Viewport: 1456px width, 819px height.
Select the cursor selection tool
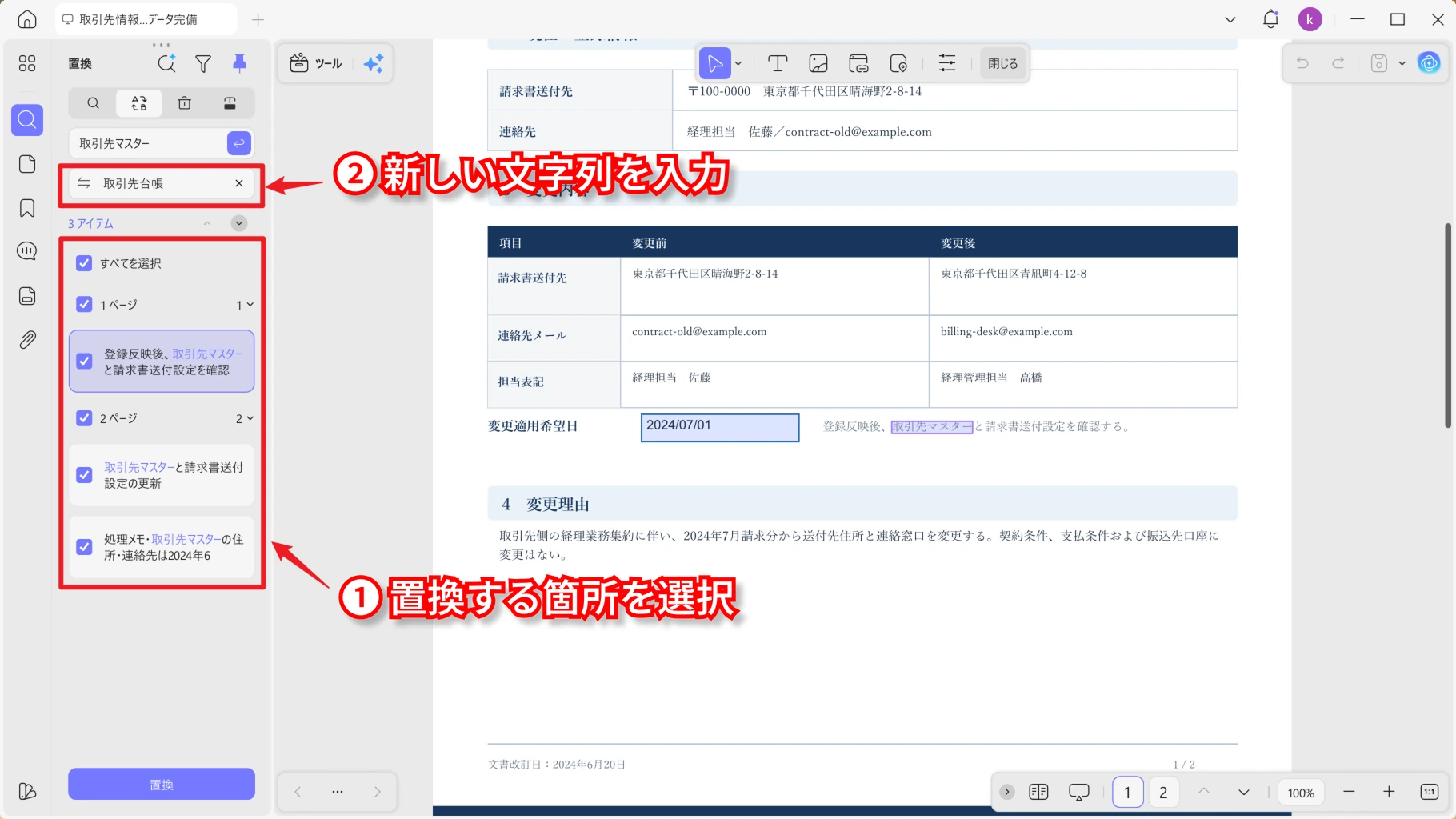click(714, 63)
